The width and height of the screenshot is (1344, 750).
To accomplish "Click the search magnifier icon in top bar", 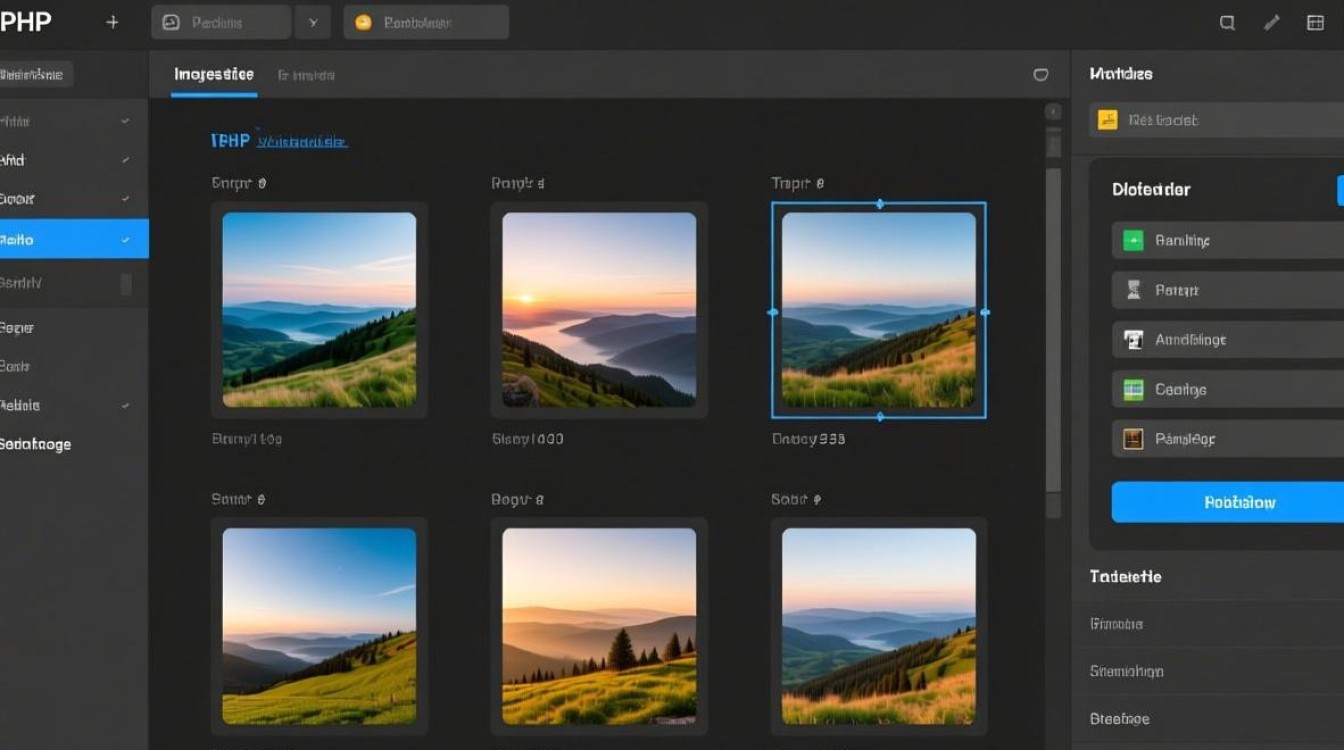I will [x=1227, y=22].
